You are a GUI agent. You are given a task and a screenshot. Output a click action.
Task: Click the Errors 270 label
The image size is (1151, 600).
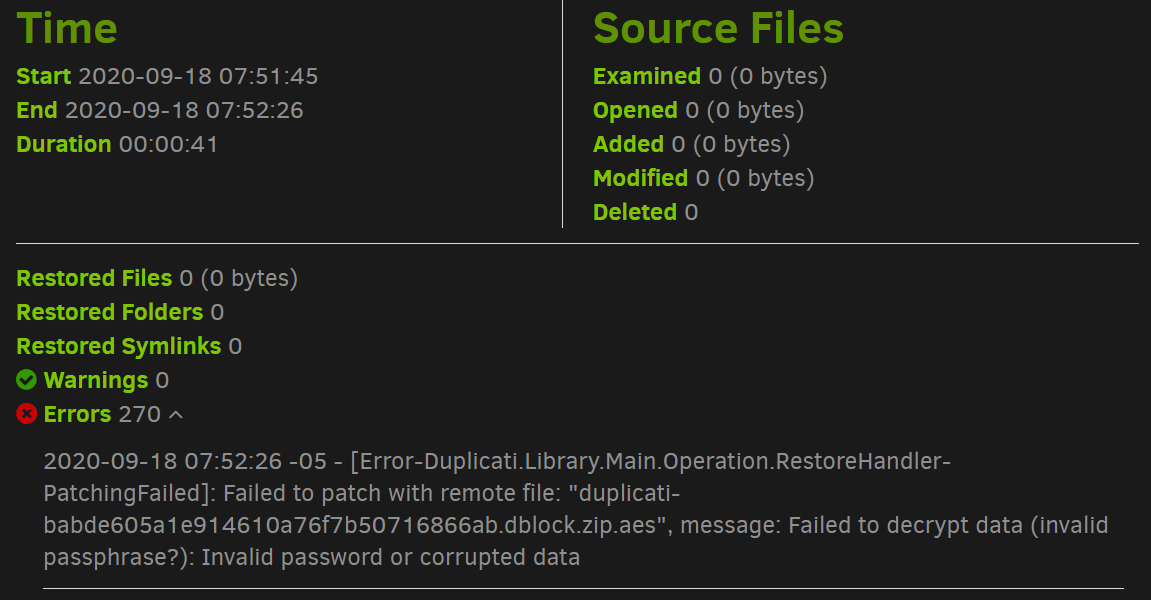click(x=101, y=414)
